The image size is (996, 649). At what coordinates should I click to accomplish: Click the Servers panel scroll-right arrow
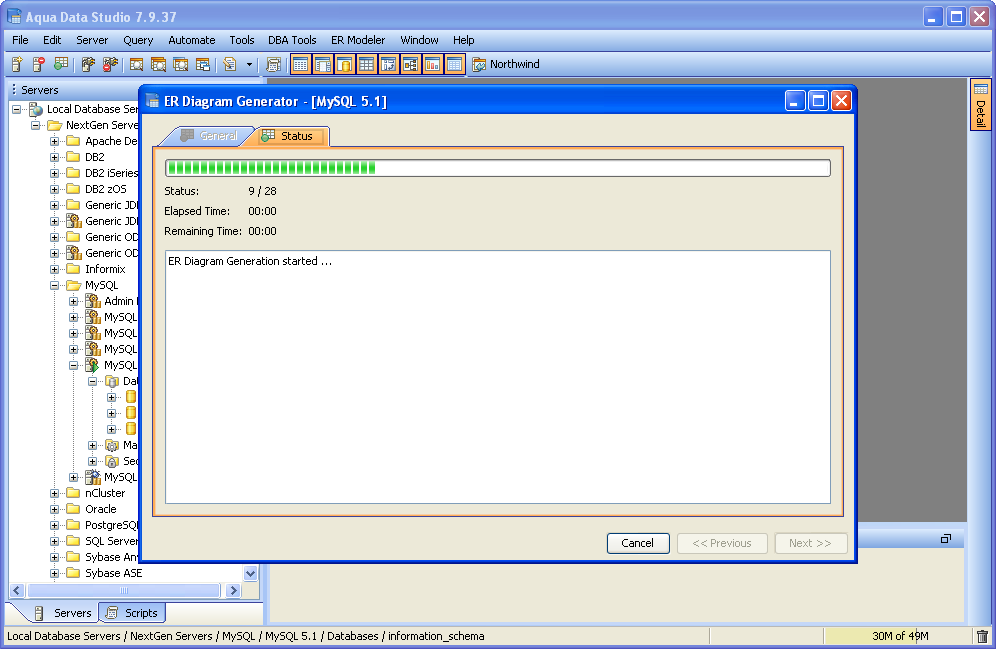click(233, 591)
